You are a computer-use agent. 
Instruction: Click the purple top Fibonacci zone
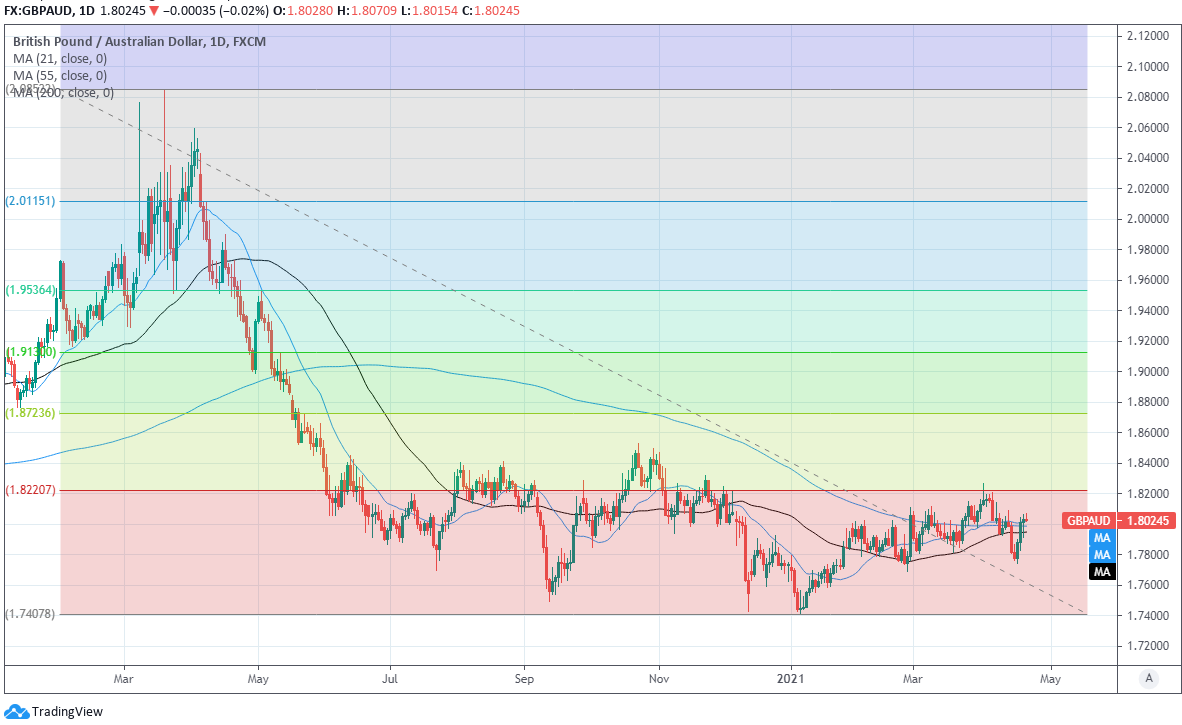[x=600, y=57]
